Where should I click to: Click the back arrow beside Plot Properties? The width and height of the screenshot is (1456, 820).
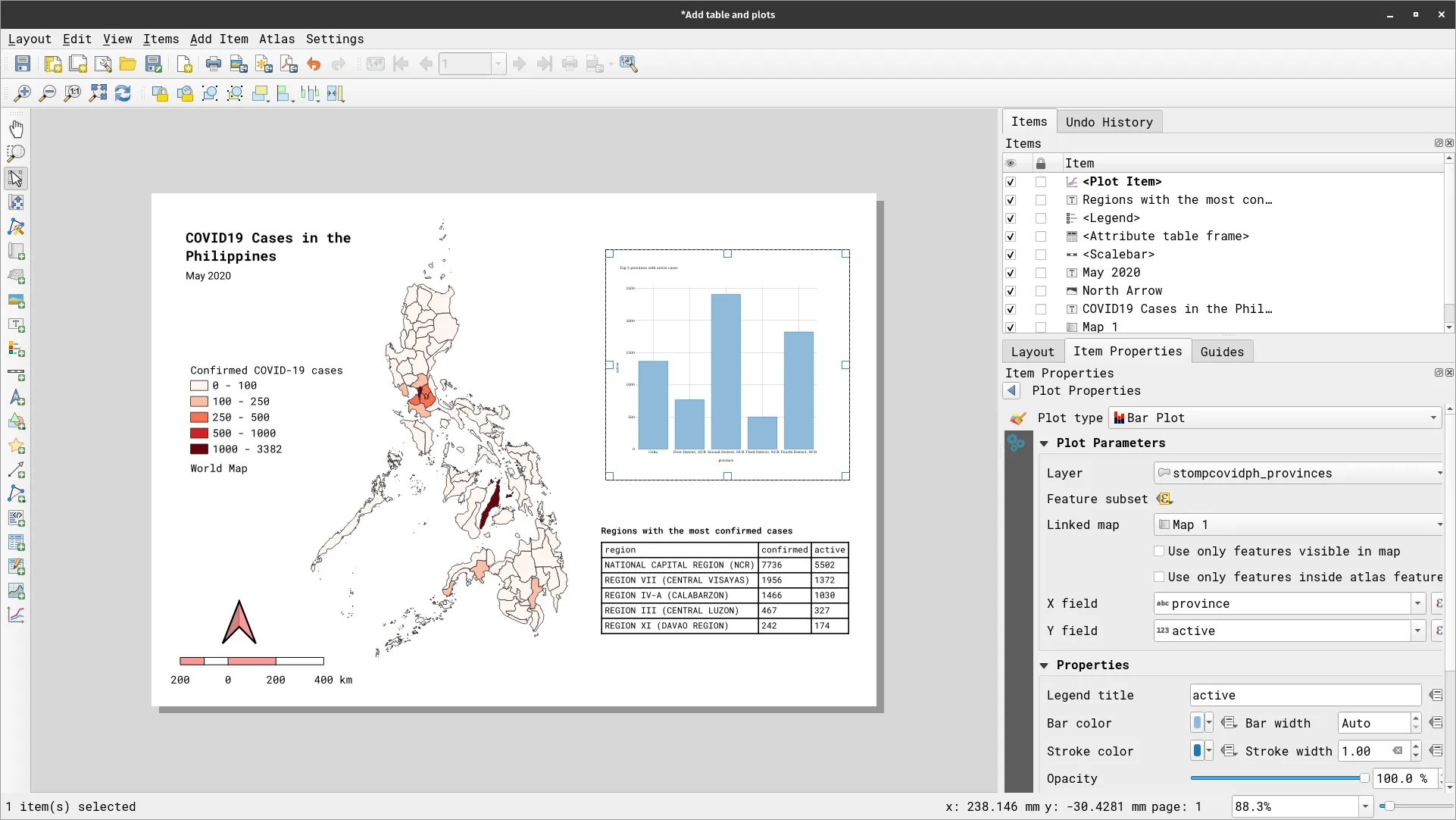(1011, 391)
